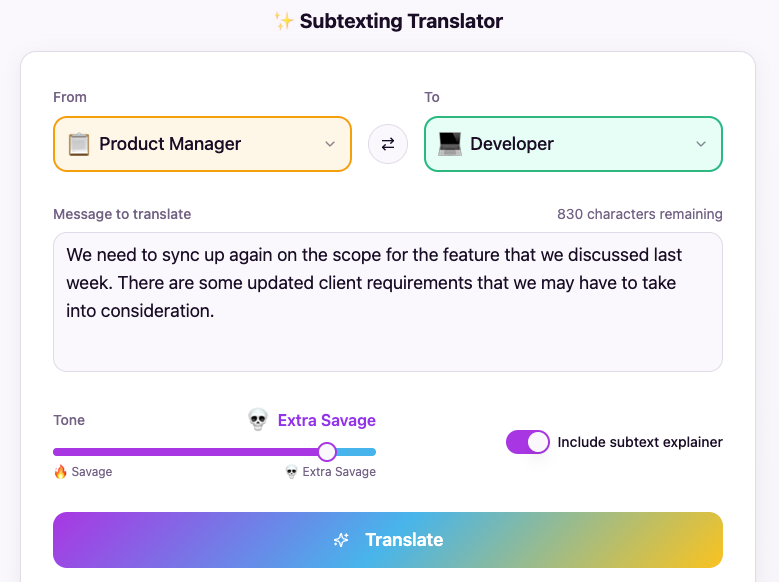The height and width of the screenshot is (582, 779).
Task: Click the small skull icon under slider
Action: [x=292, y=472]
